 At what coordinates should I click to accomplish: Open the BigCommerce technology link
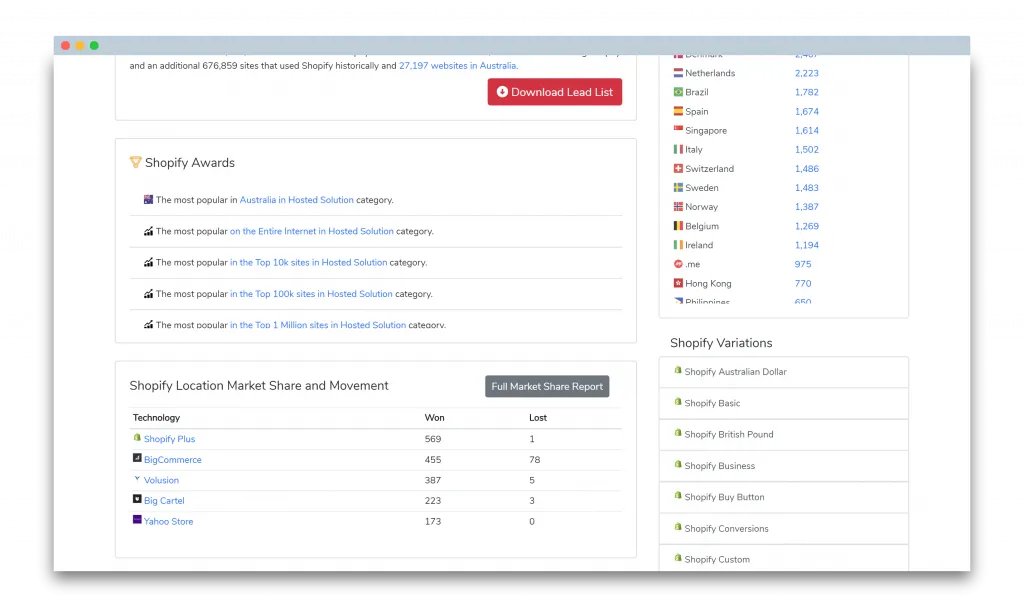pos(172,460)
